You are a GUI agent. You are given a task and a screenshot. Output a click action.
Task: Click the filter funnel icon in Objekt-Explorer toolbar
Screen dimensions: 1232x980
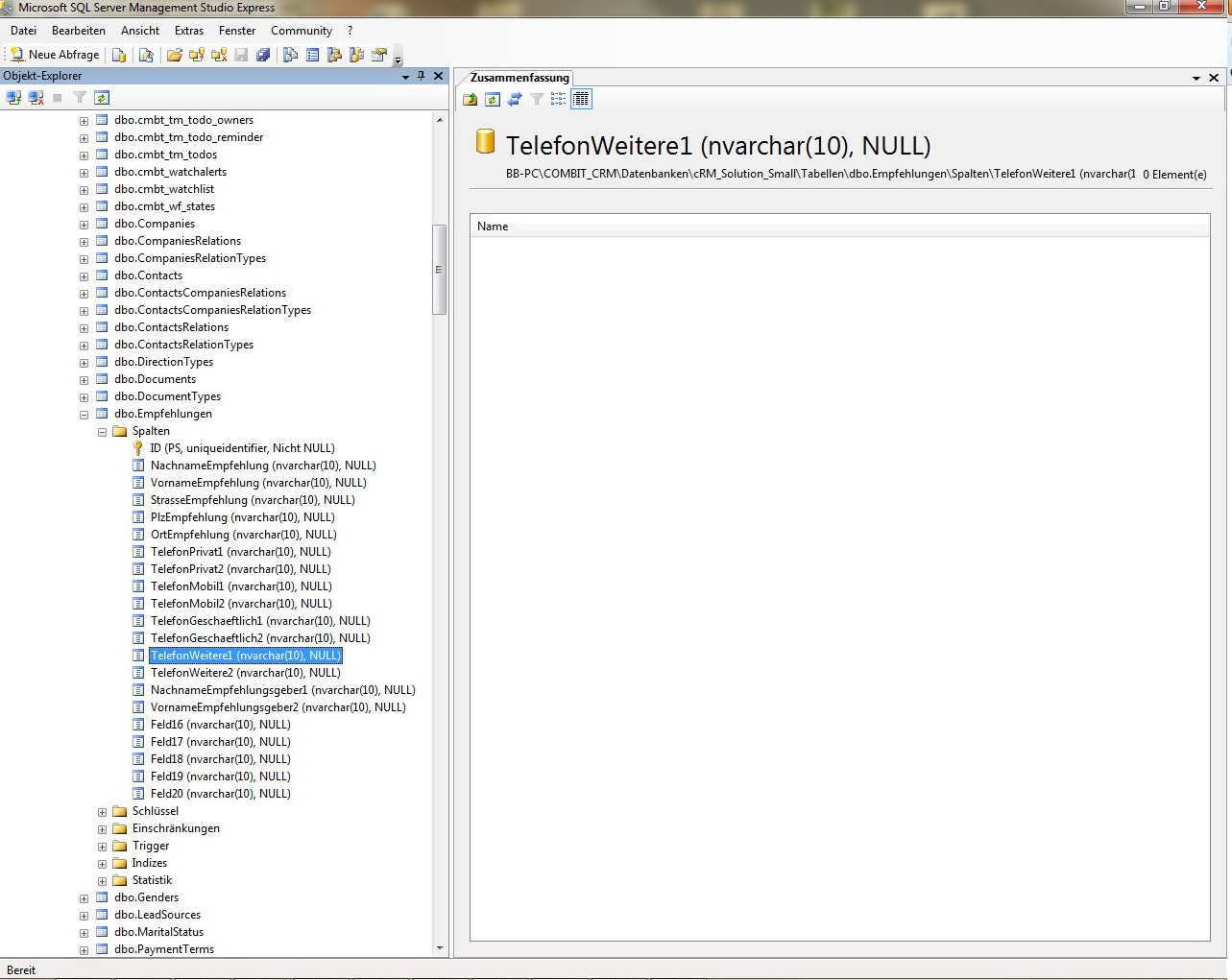click(80, 98)
